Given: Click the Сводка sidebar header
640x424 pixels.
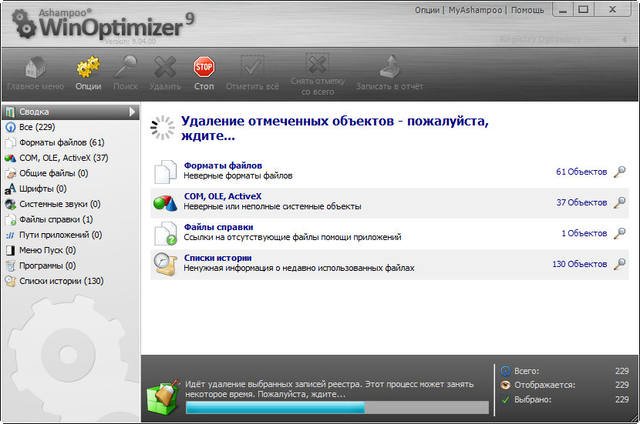Looking at the screenshot, I should (71, 111).
